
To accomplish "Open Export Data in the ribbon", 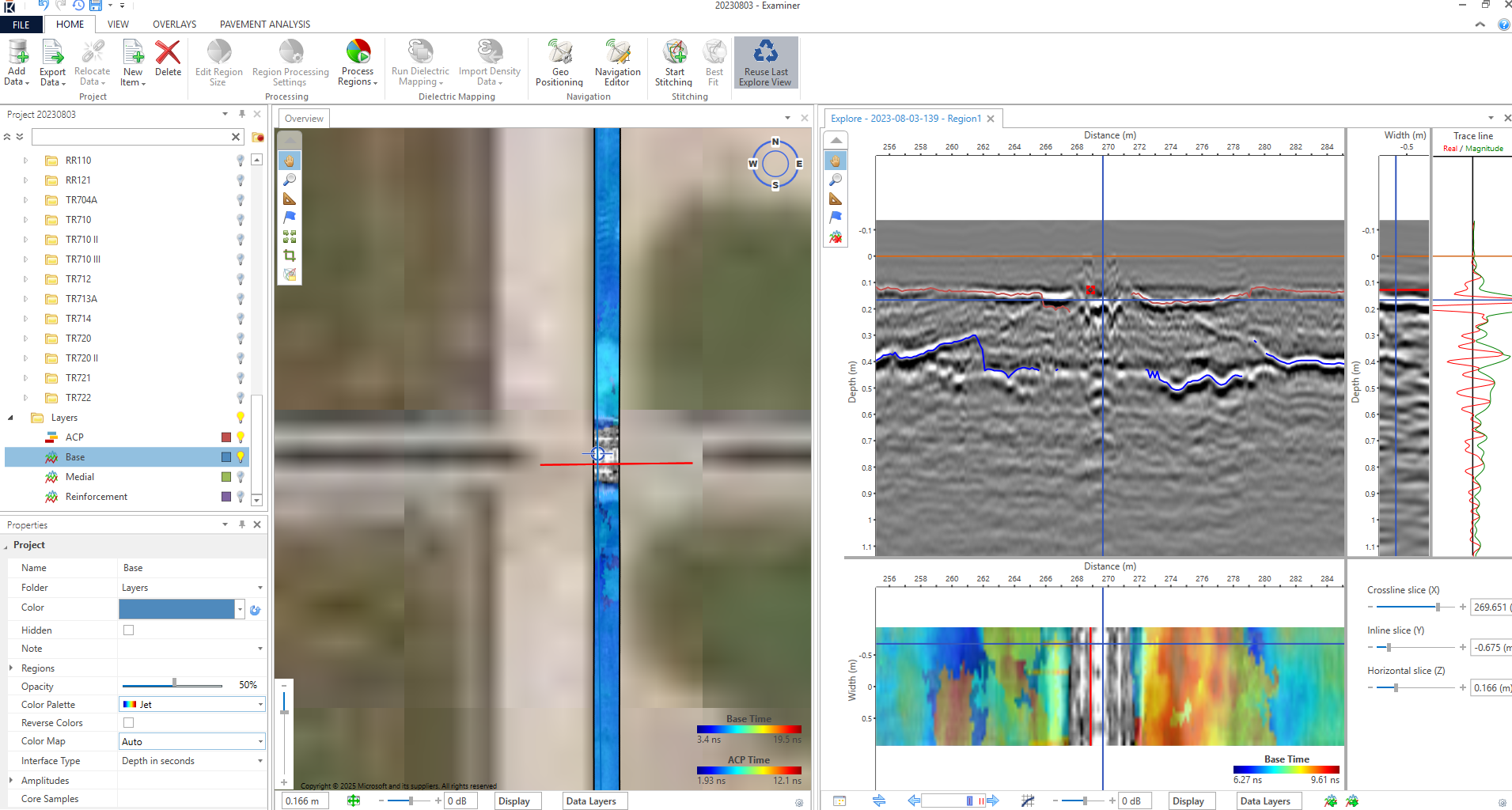I will 52,62.
